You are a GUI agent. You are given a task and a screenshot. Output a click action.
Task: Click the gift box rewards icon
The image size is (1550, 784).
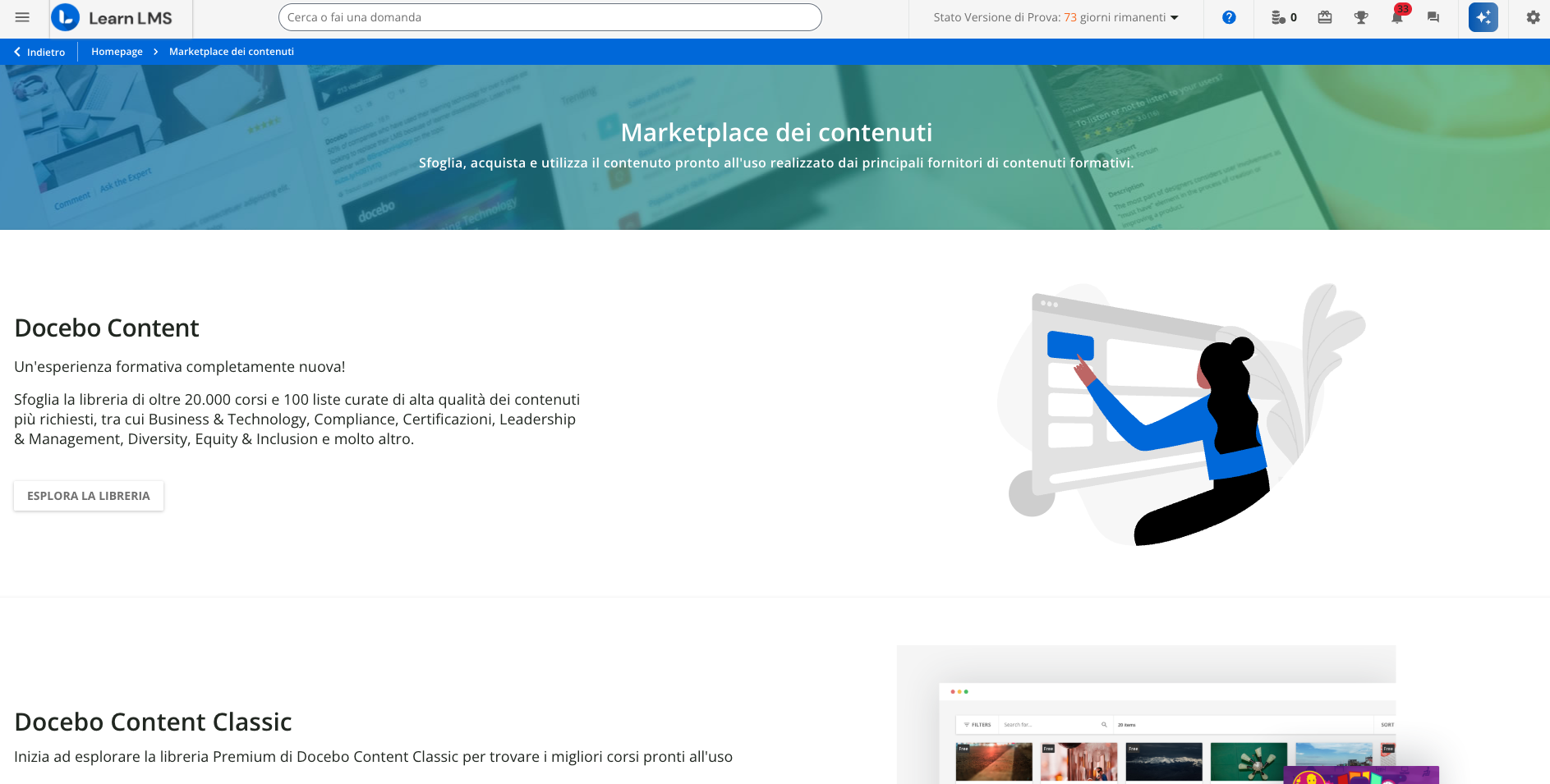point(1324,17)
